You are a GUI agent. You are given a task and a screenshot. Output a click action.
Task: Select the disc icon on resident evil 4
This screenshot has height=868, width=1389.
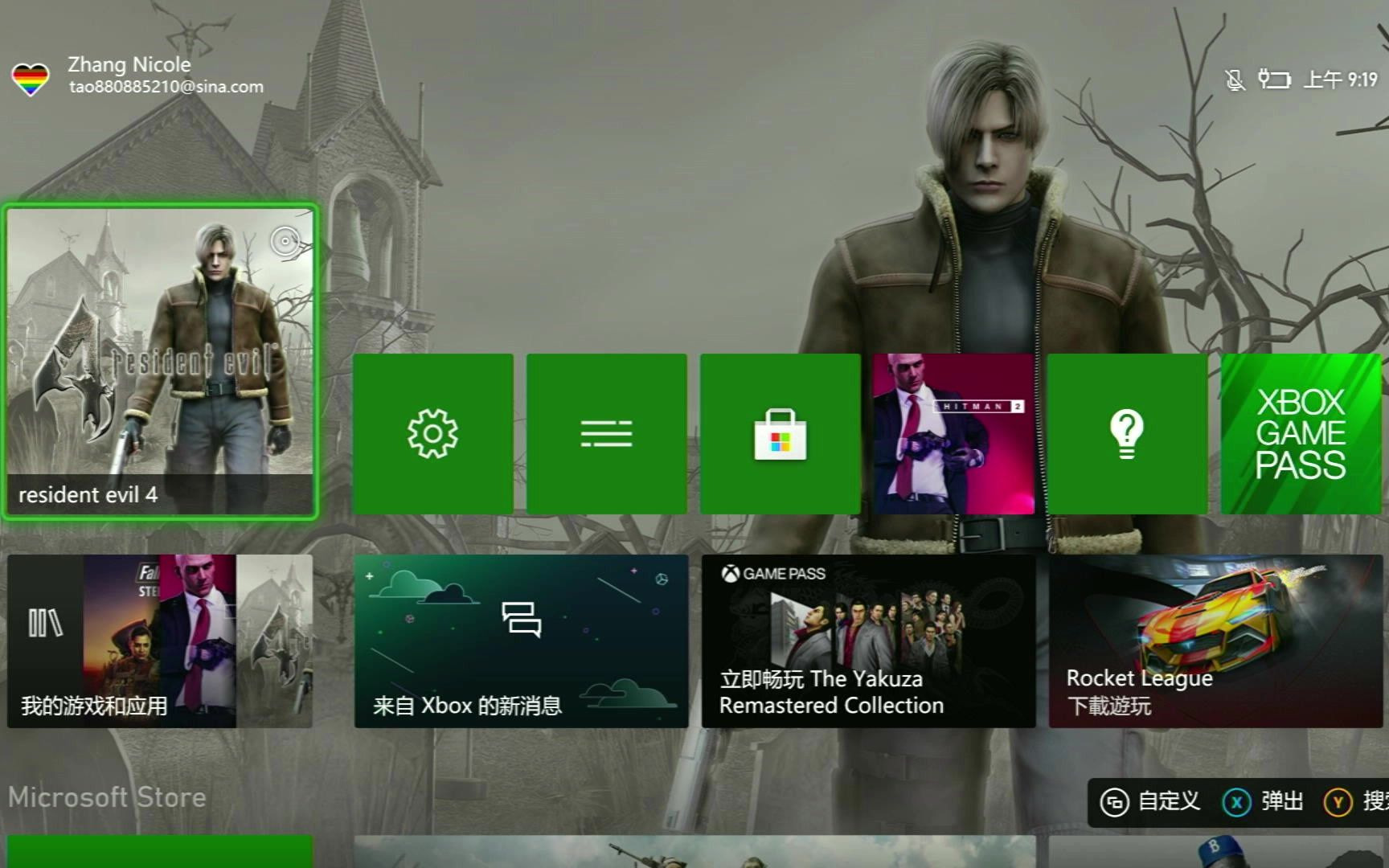285,241
